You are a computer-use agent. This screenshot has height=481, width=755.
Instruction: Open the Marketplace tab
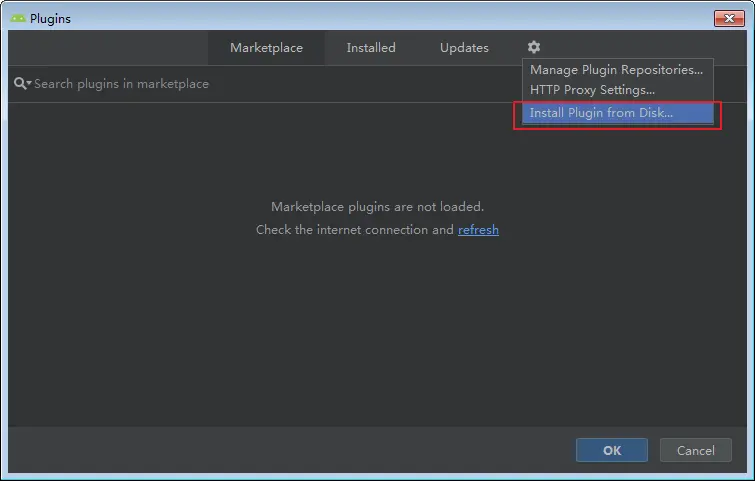[x=266, y=48]
